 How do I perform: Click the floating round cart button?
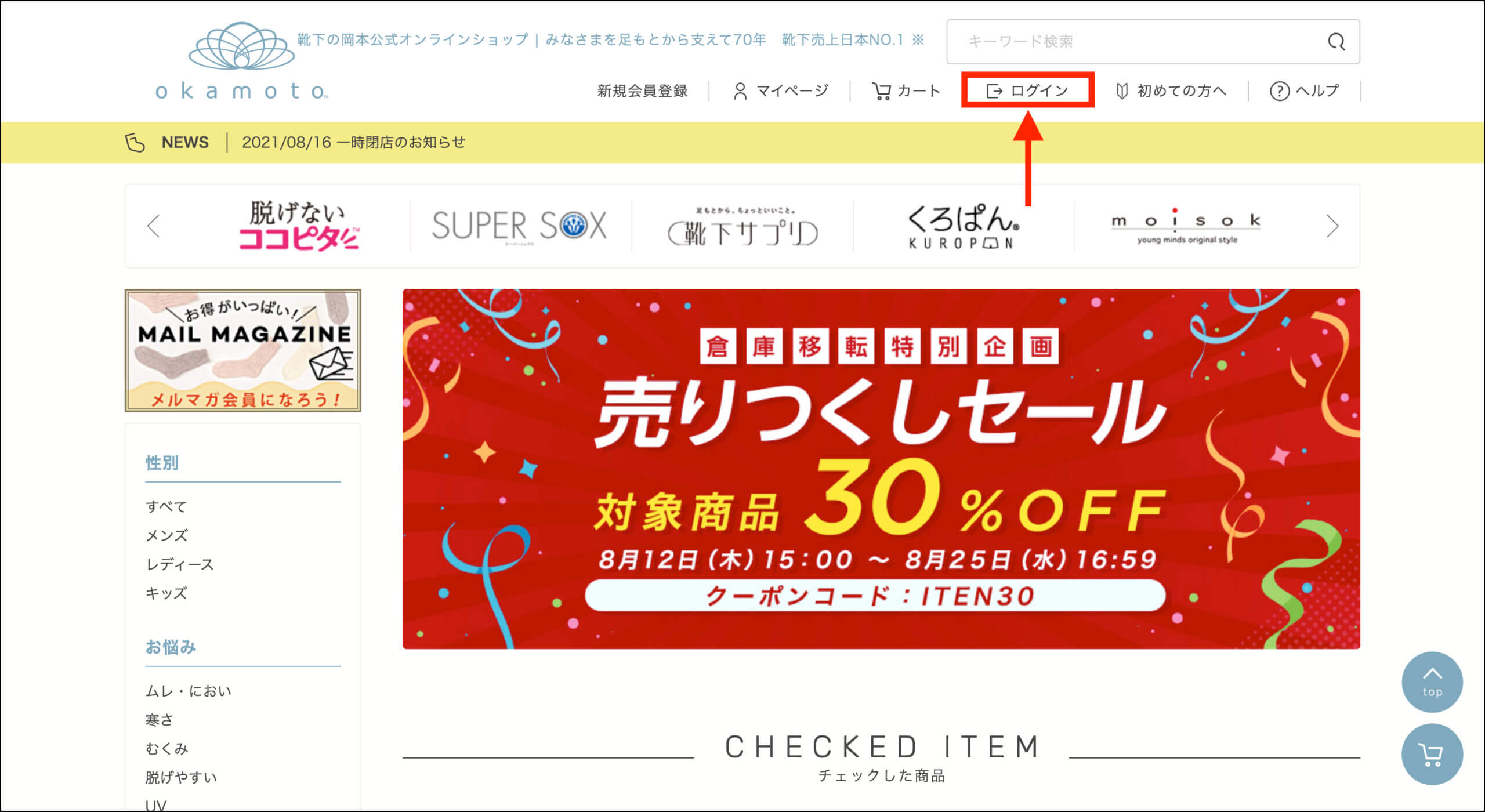1432,754
